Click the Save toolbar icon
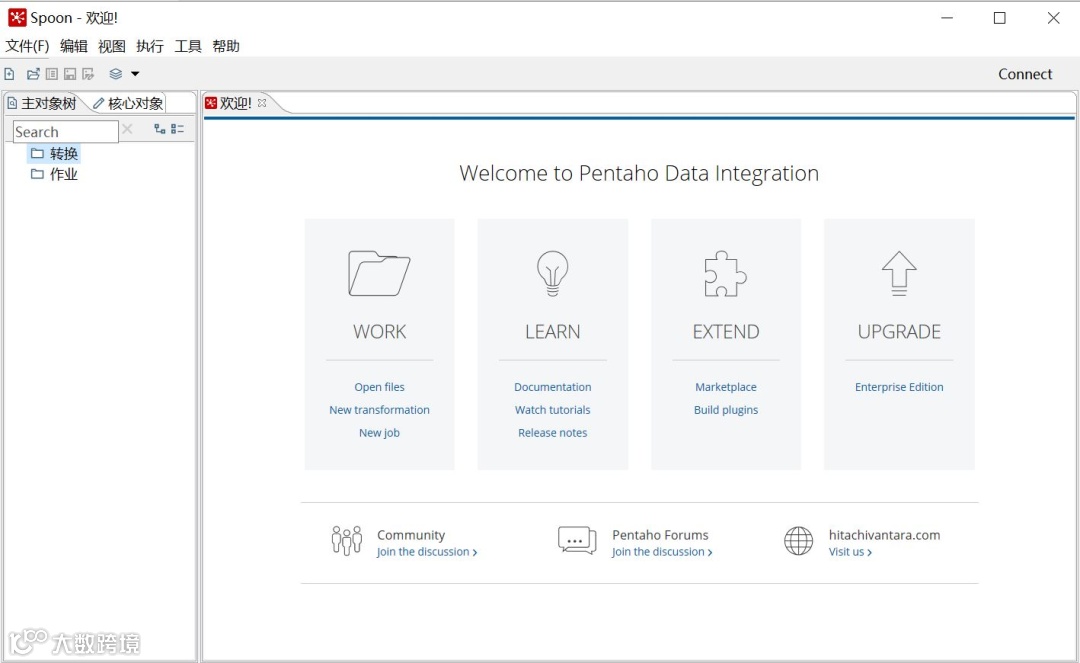Image resolution: width=1080 pixels, height=663 pixels. pos(70,74)
